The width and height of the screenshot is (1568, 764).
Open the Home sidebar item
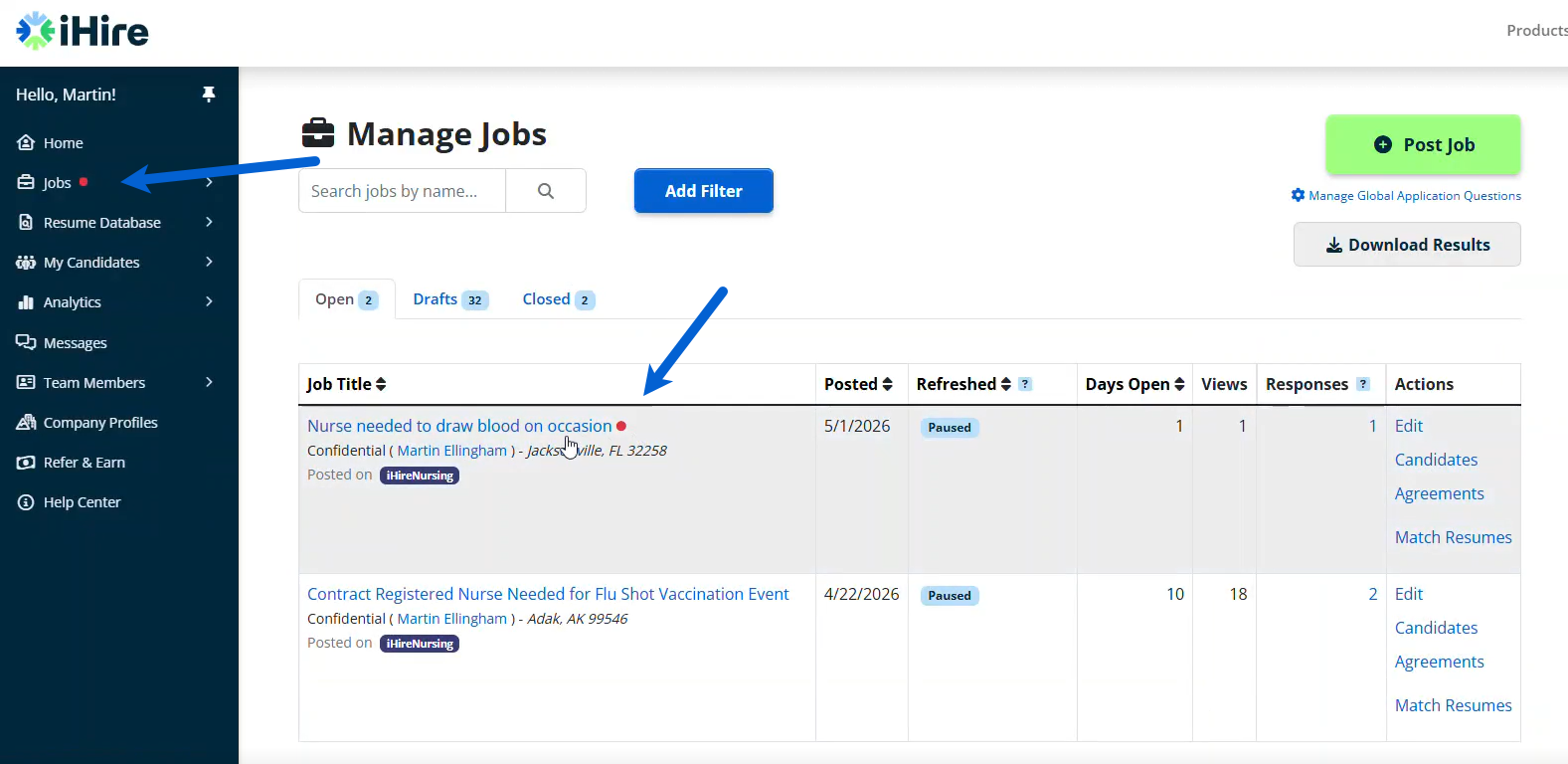(x=64, y=143)
